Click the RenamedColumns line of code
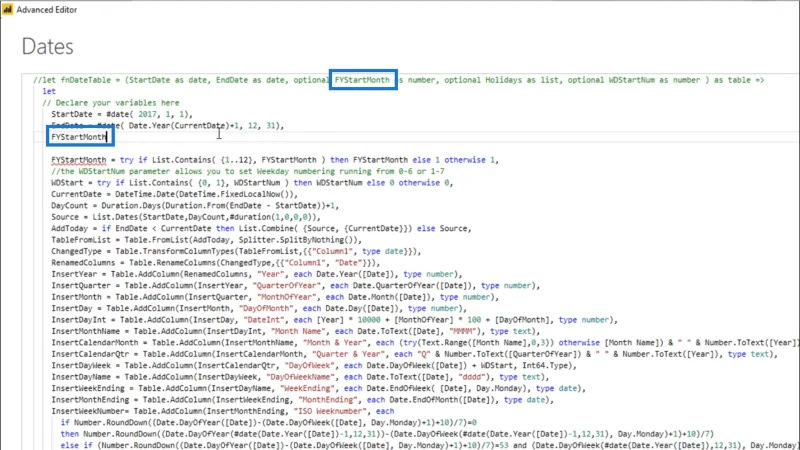Viewport: 800px width, 450px height. (x=215, y=263)
